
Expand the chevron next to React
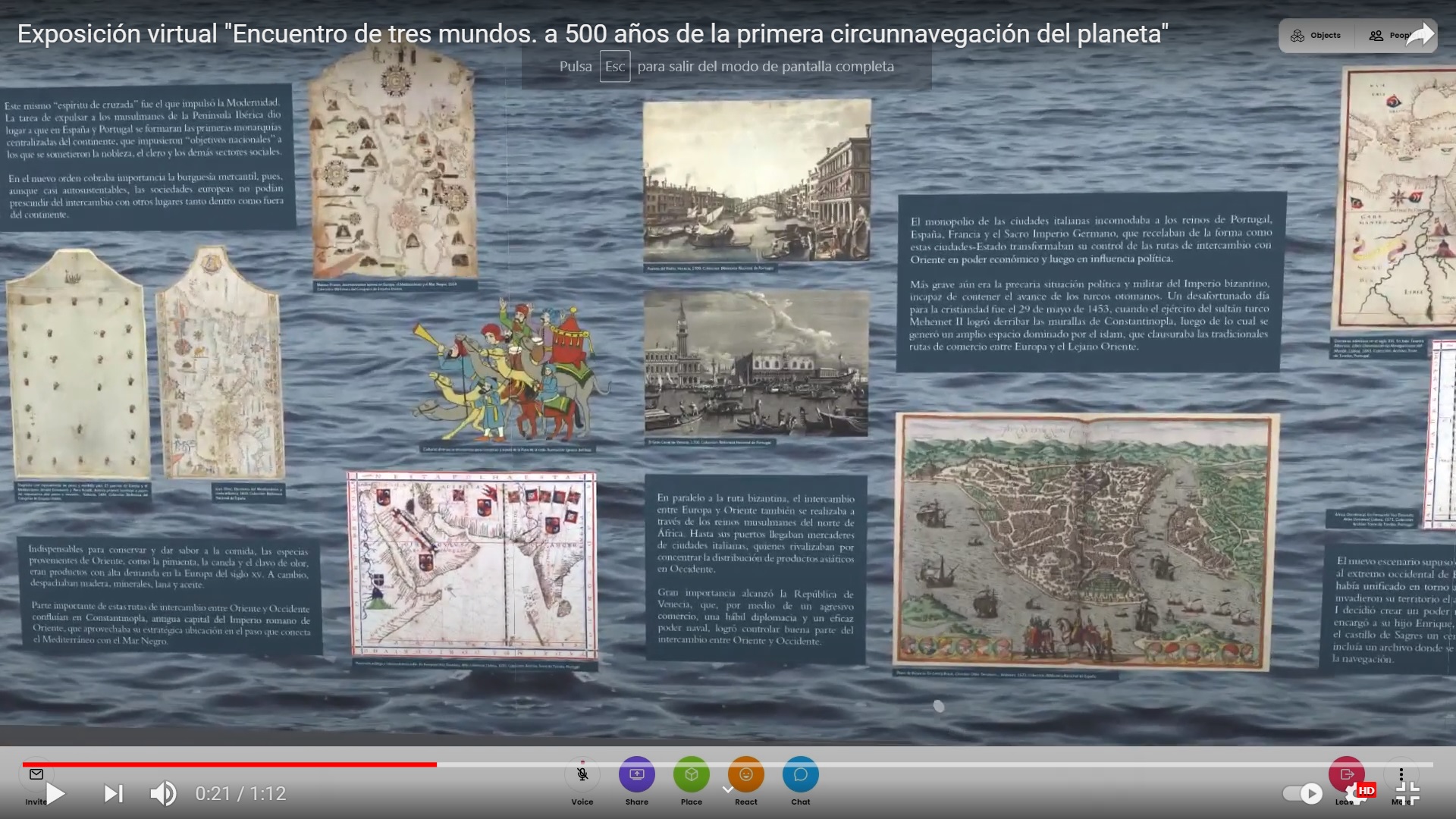tap(727, 790)
